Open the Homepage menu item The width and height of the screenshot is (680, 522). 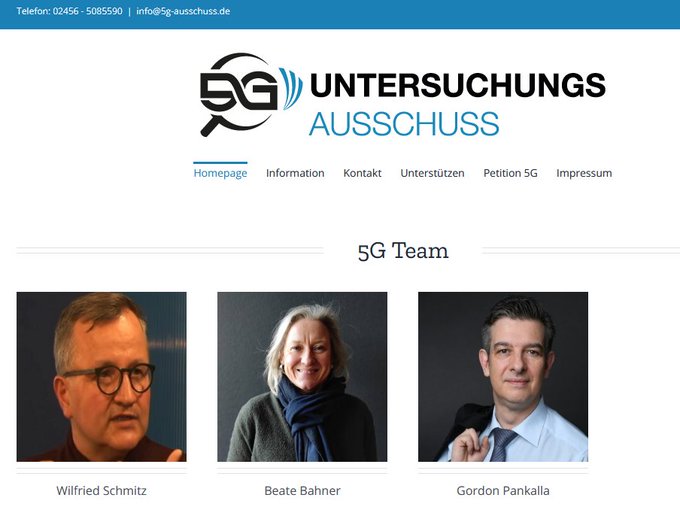[x=220, y=173]
